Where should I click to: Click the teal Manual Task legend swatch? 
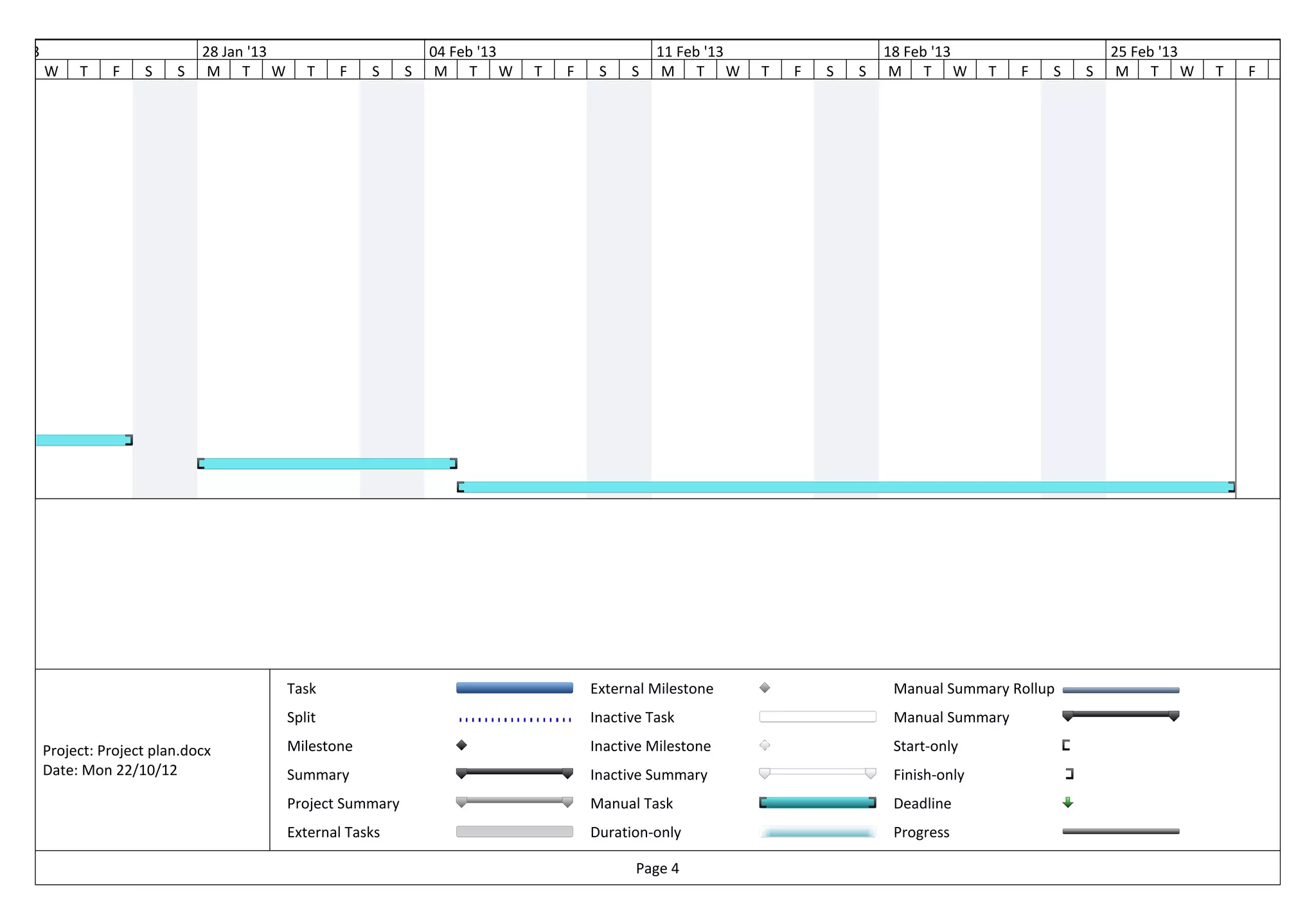tap(817, 803)
